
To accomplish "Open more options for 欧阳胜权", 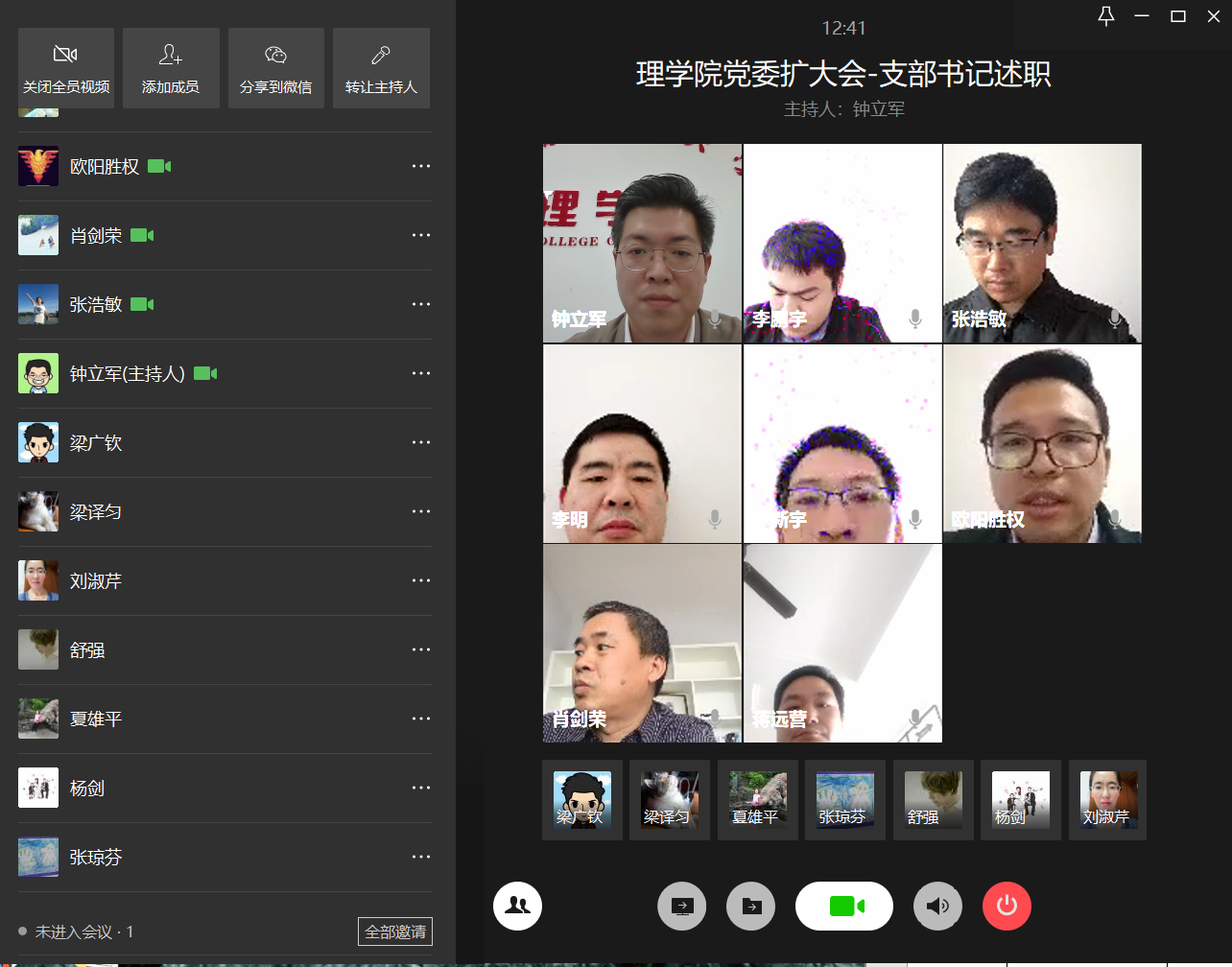I will pos(420,166).
